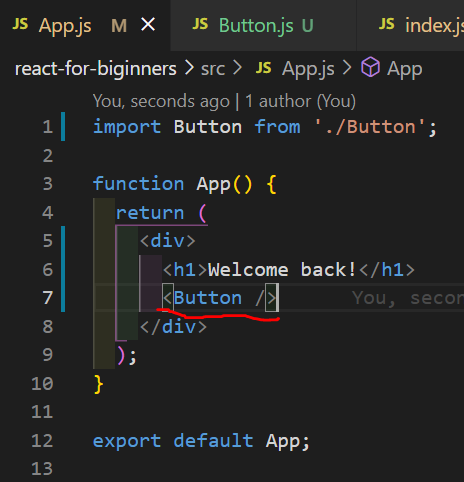Click line number 10 in gutter
The height and width of the screenshot is (482, 464).
tap(42, 384)
